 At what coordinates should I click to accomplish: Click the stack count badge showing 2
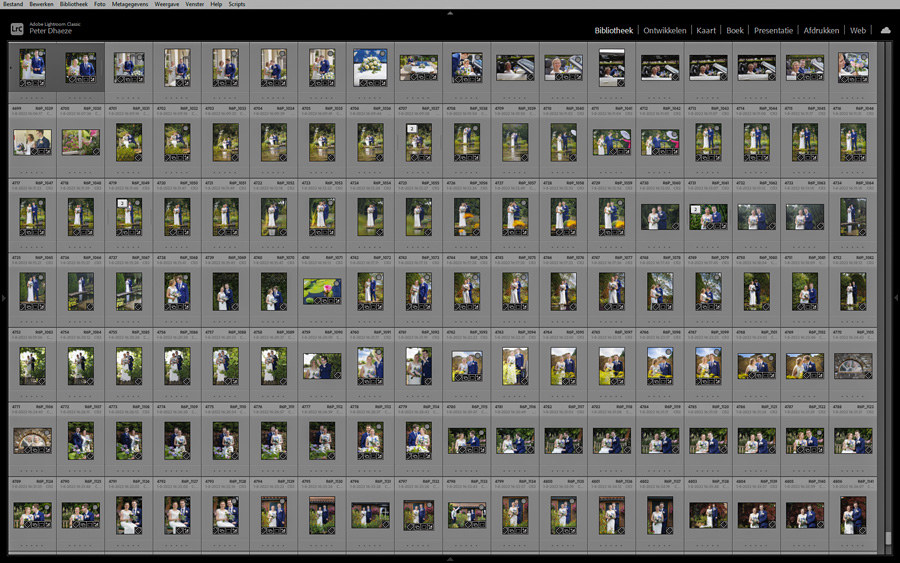click(411, 129)
